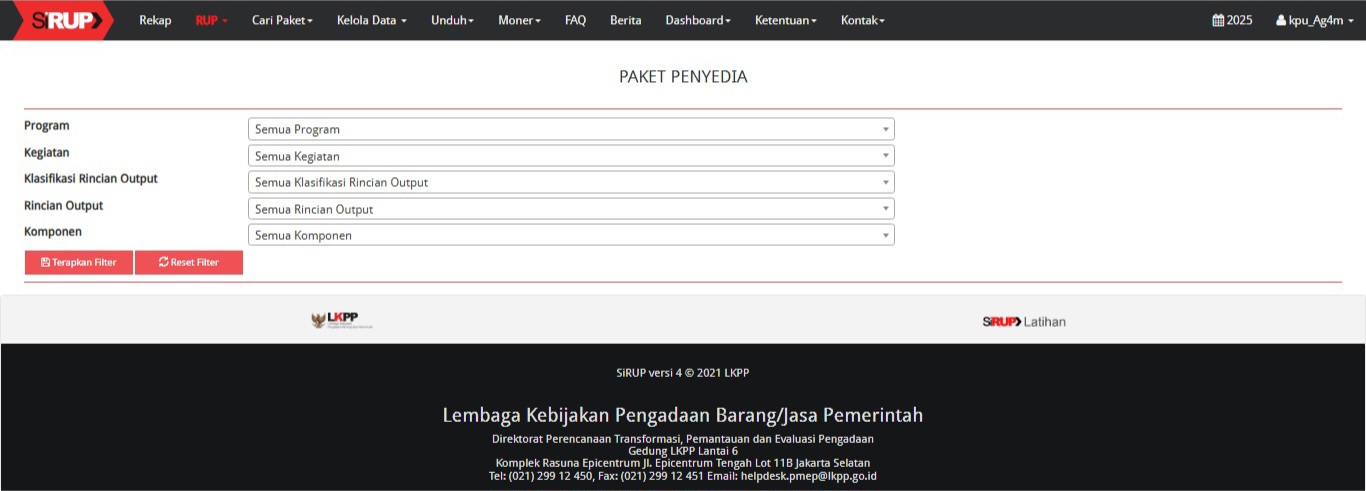
Task: Open the Moner menu
Action: [x=519, y=20]
